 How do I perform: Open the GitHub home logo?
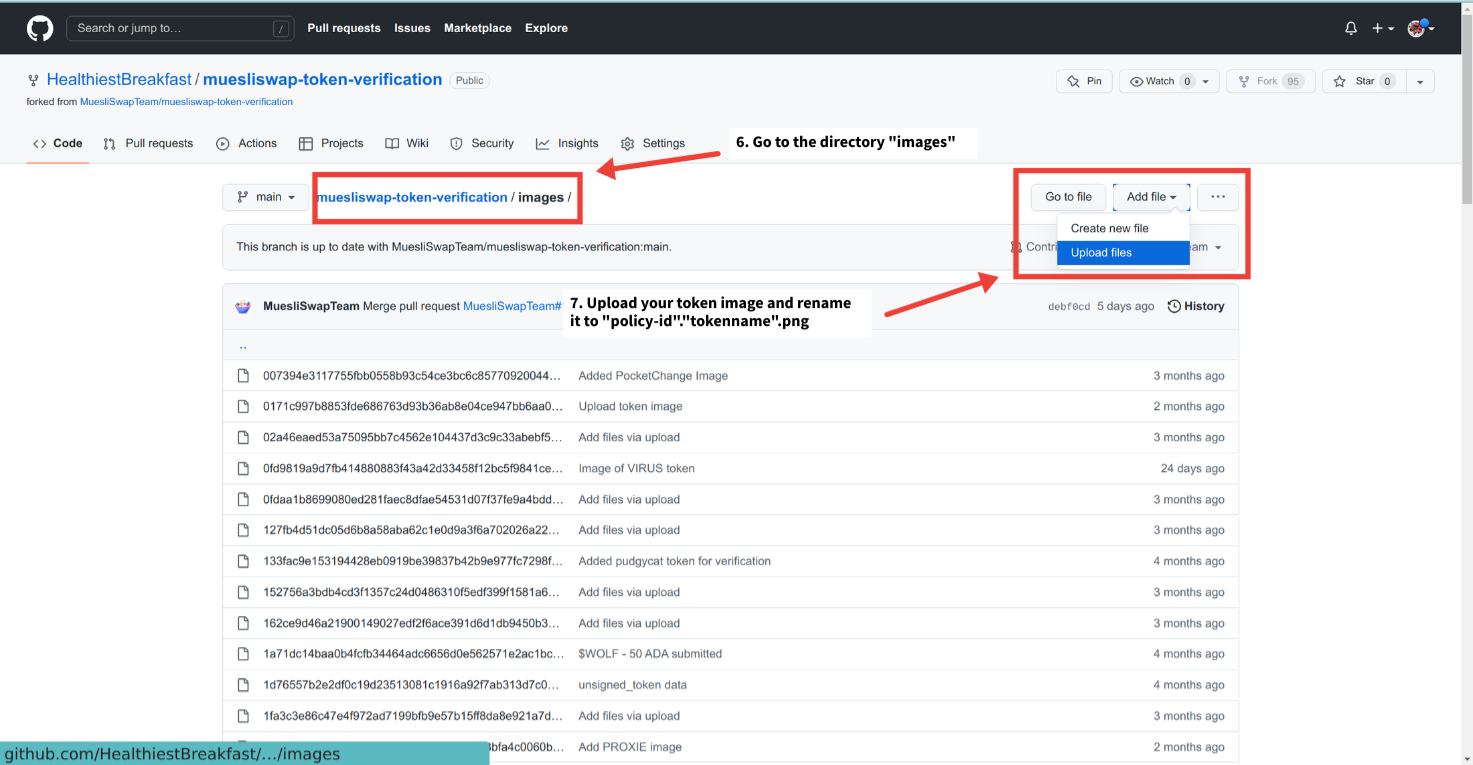[x=40, y=28]
